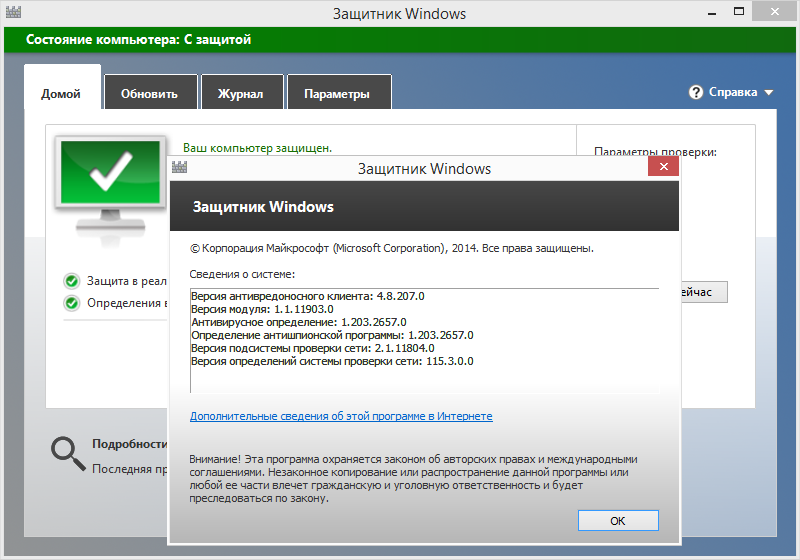Maximize the main Защитник Windows window
Screen dimensions: 800x560
pos(739,11)
